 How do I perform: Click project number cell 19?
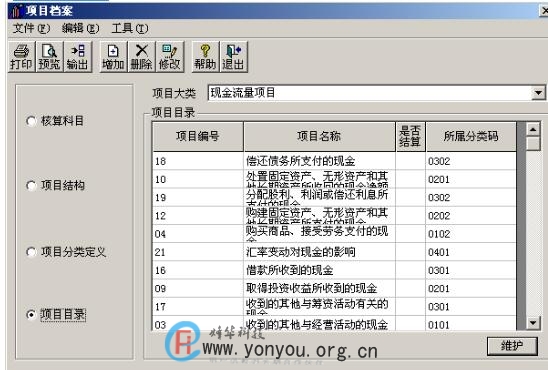tap(198, 197)
